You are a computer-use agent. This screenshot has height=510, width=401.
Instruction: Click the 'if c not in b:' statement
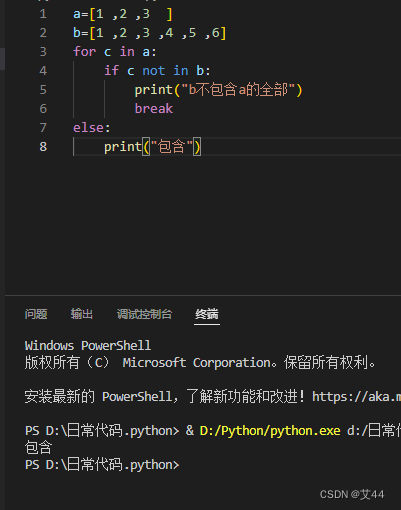tap(157, 71)
